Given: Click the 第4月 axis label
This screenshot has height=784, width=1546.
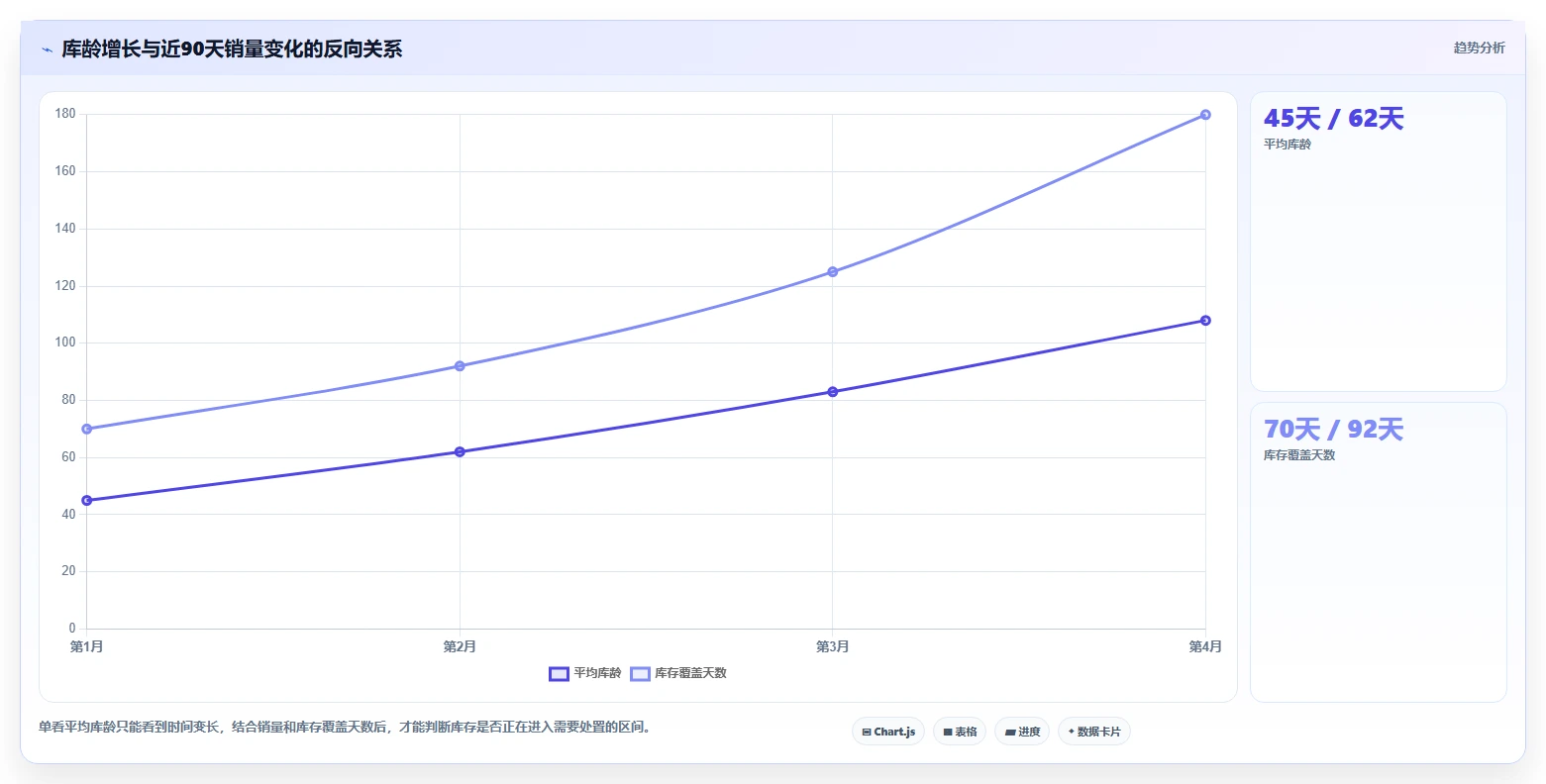Looking at the screenshot, I should point(1205,647).
